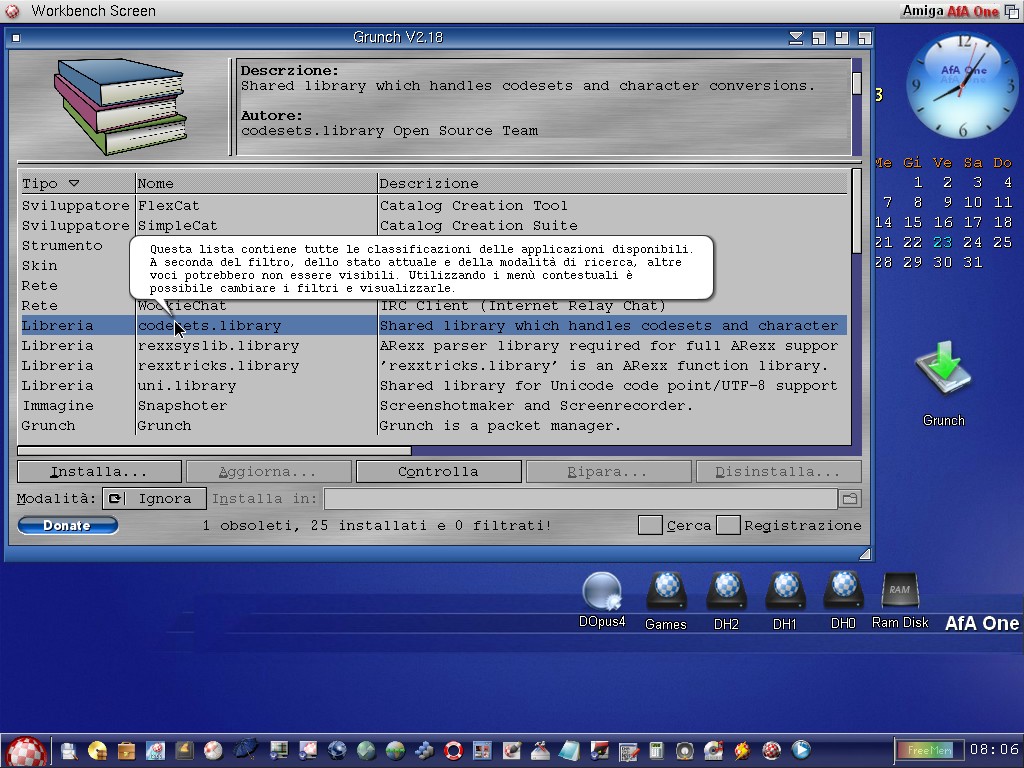
Task: Click the folder browse icon beside Installa in
Action: [x=849, y=498]
